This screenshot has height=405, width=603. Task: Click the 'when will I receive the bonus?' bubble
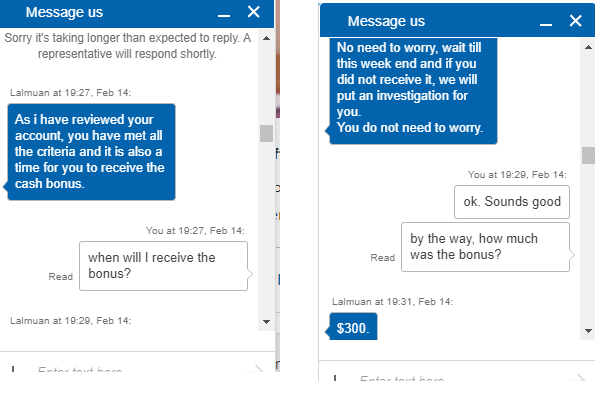coord(162,265)
